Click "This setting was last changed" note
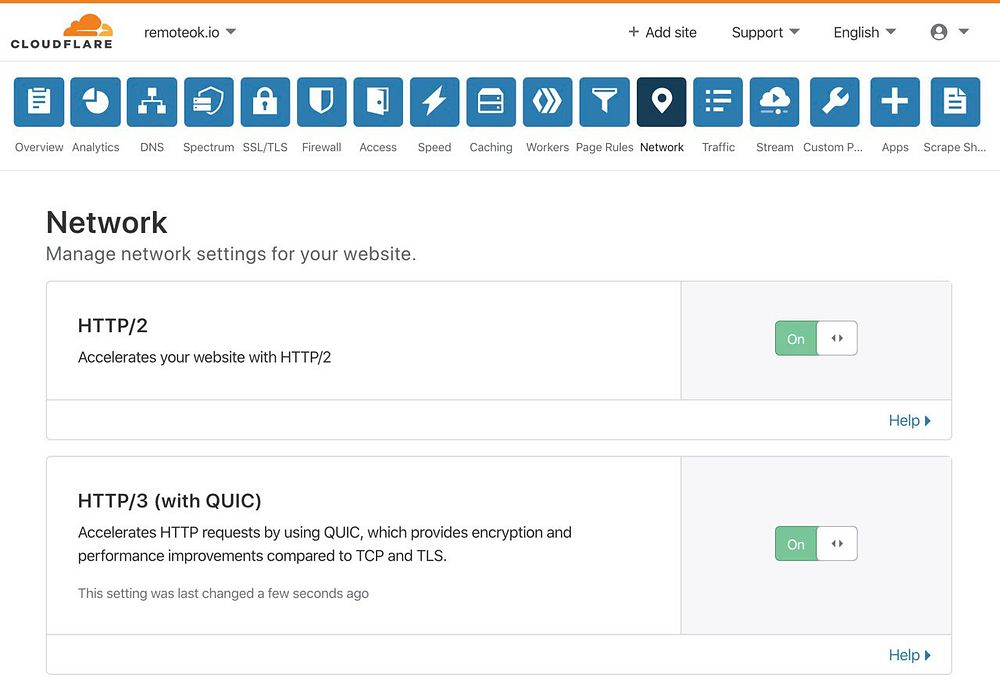This screenshot has height=684, width=1000. click(x=223, y=593)
